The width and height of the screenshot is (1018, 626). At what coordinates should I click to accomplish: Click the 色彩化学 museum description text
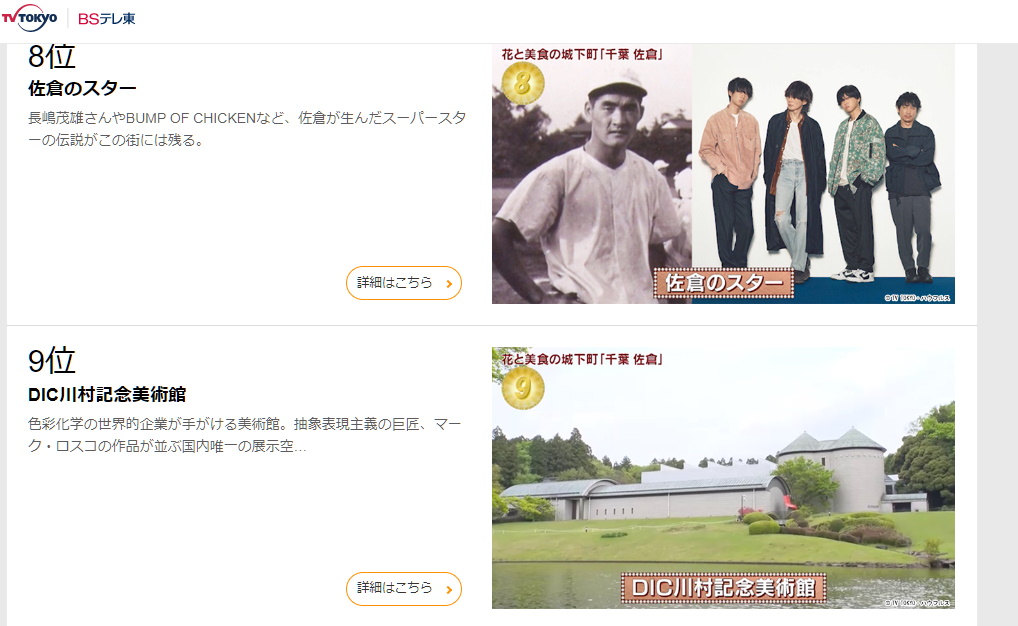pos(245,435)
